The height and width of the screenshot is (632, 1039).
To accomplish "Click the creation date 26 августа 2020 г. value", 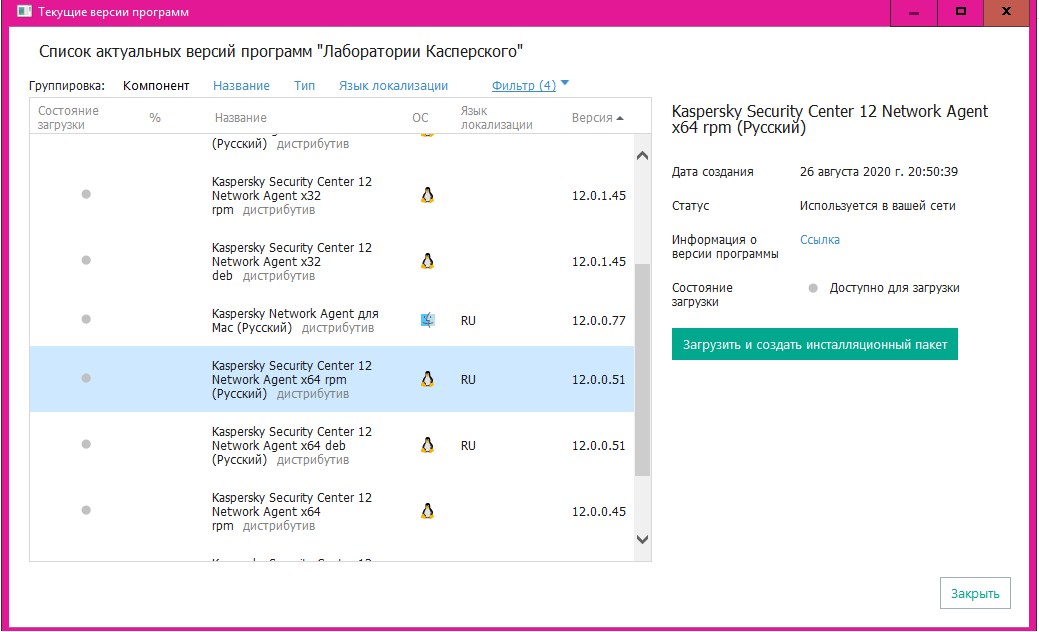I will (879, 172).
